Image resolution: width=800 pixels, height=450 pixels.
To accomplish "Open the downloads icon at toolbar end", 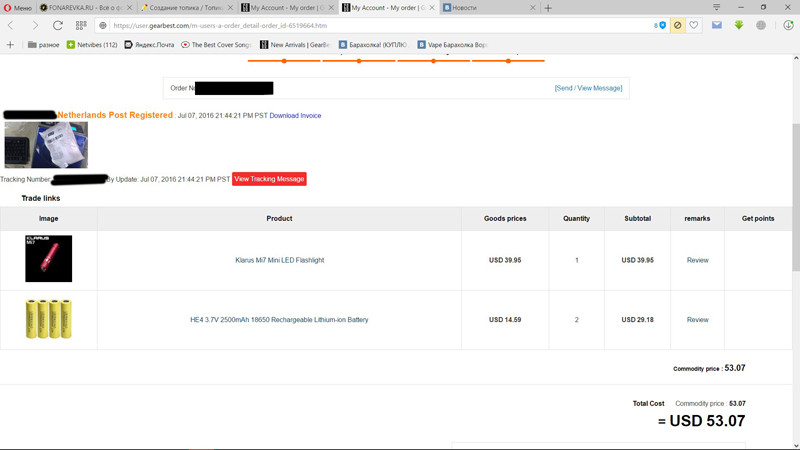I will [x=788, y=25].
